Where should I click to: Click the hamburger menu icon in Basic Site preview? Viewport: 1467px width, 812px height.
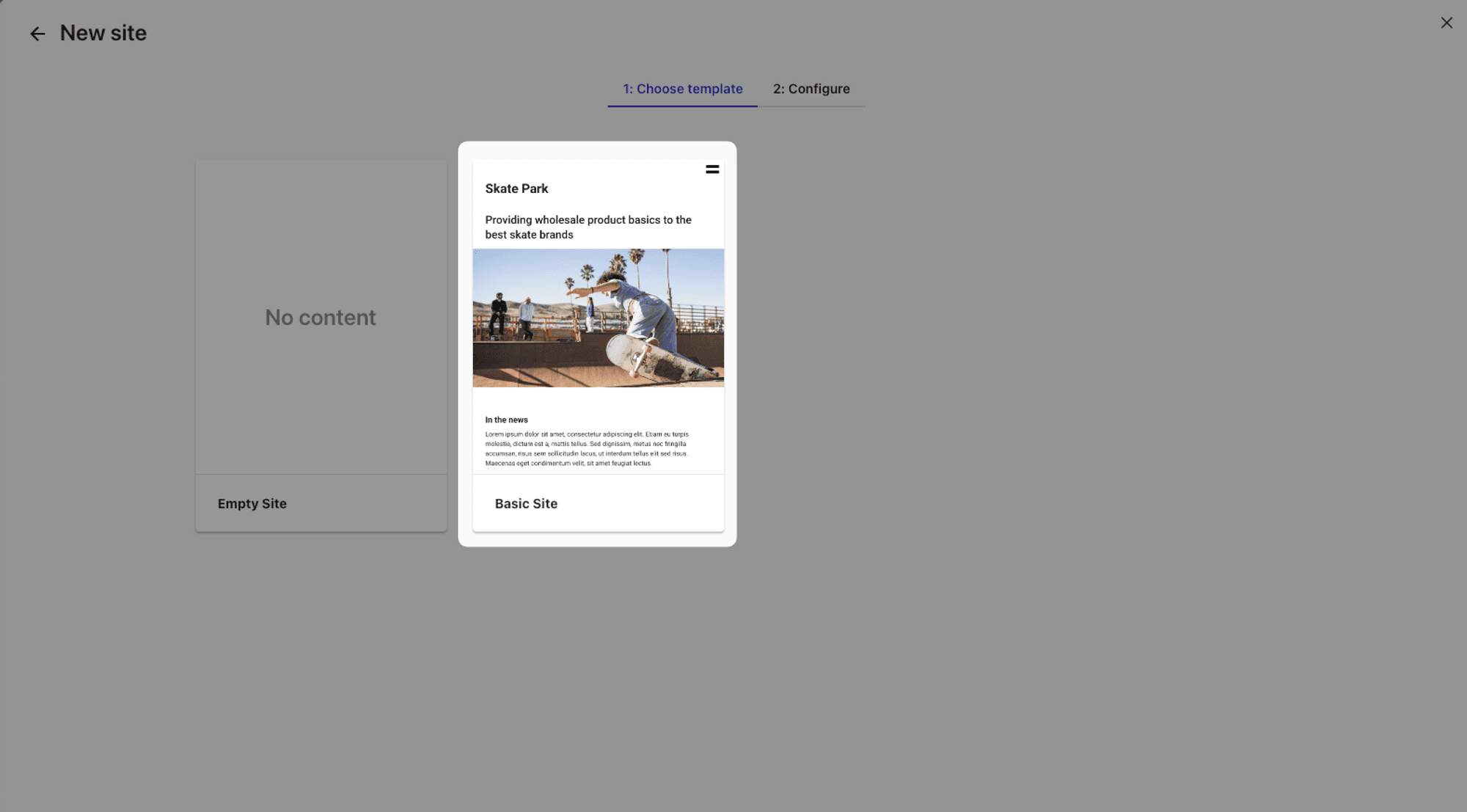tap(711, 169)
